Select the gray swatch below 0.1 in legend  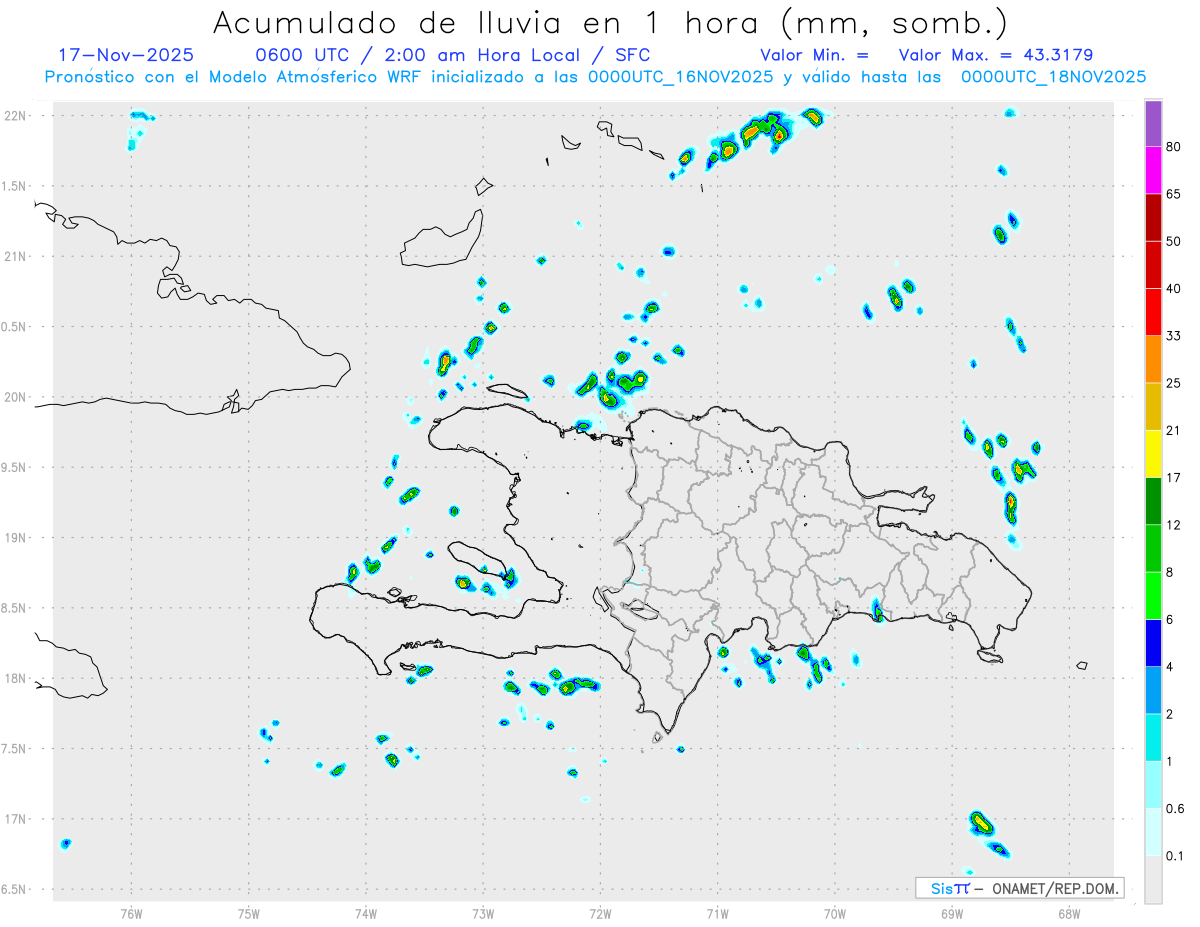click(x=1153, y=879)
